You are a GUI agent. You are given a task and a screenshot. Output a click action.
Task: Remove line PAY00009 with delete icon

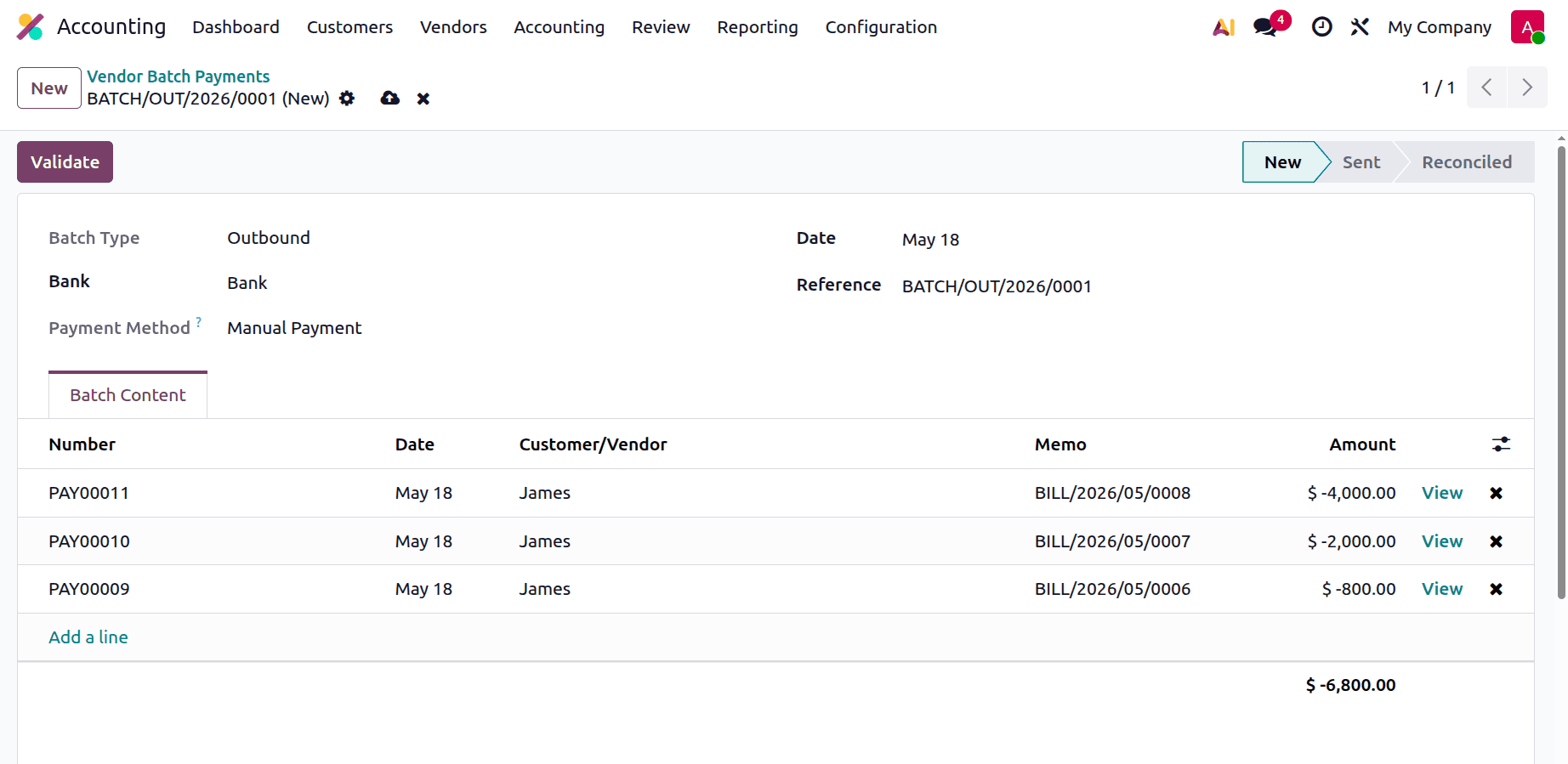point(1497,589)
